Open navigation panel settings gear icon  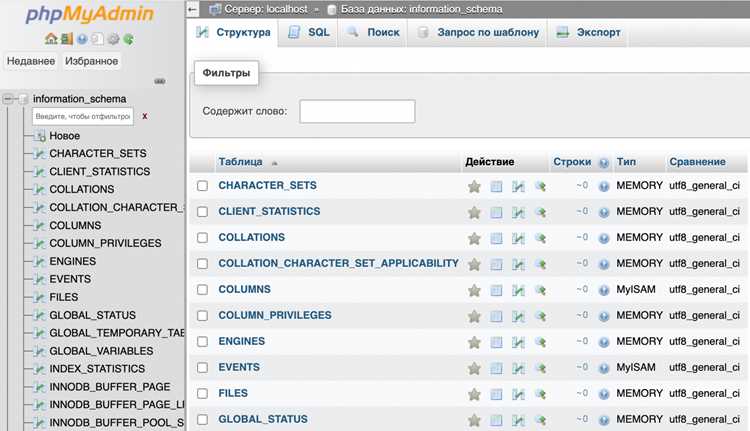point(113,39)
